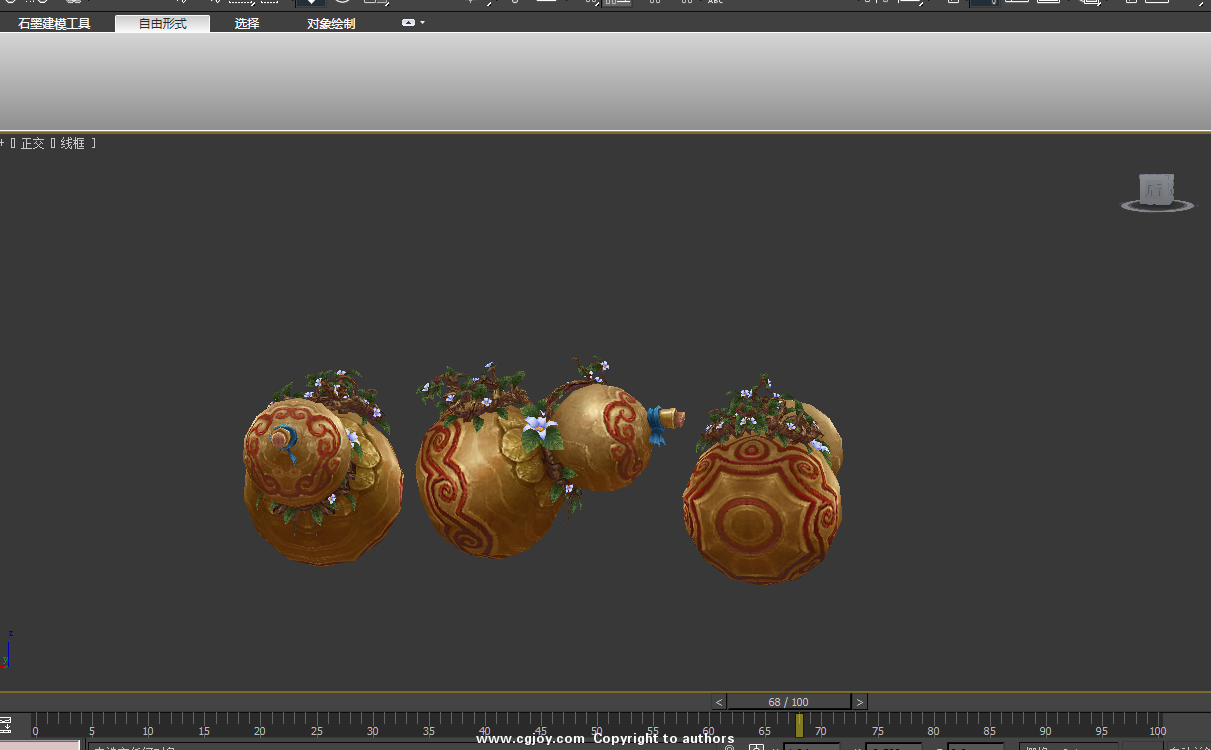
Task: Open the 线框 shading mode menu
Action: 73,143
